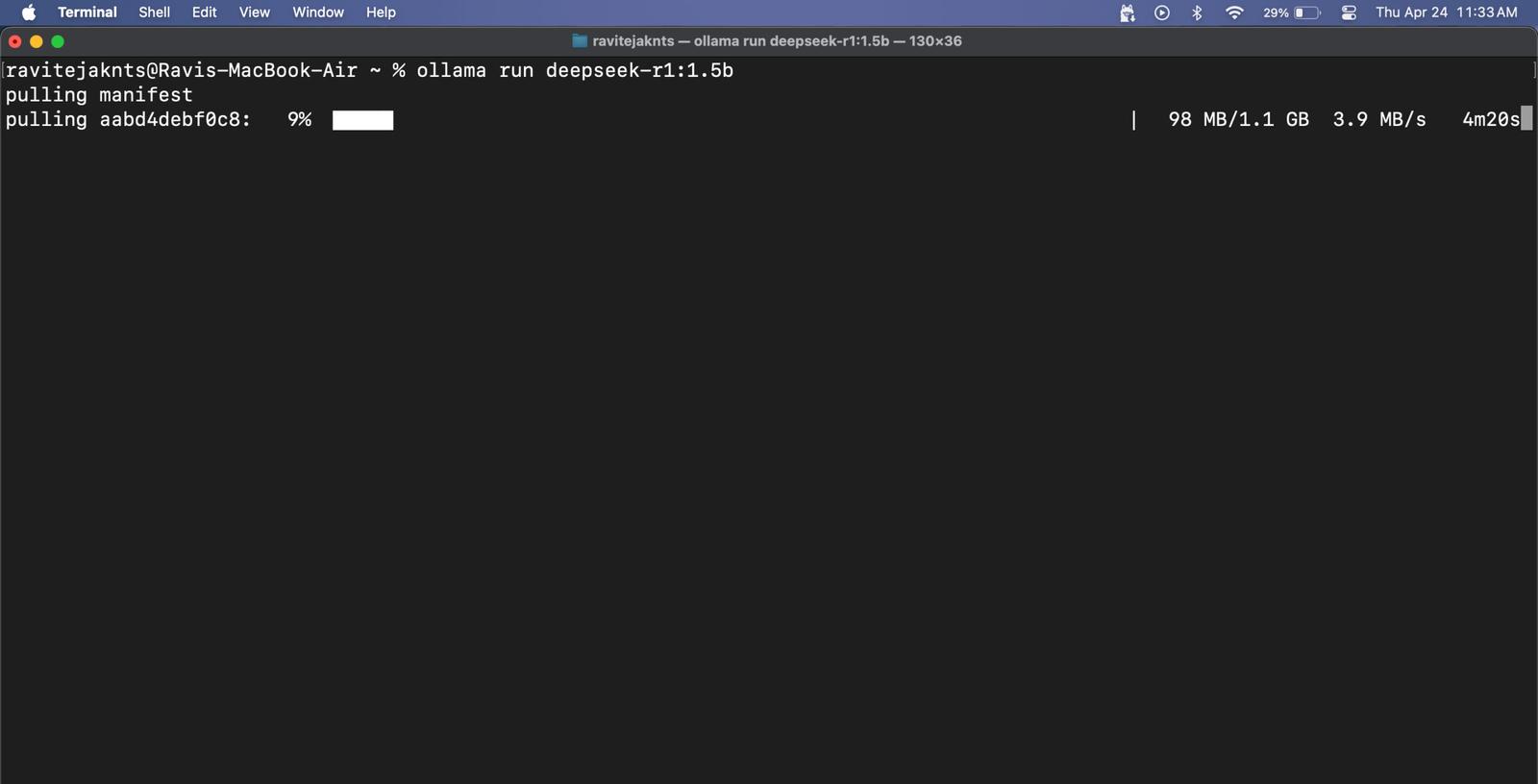
Task: Click the Now Playing menu bar icon
Action: point(1162,12)
